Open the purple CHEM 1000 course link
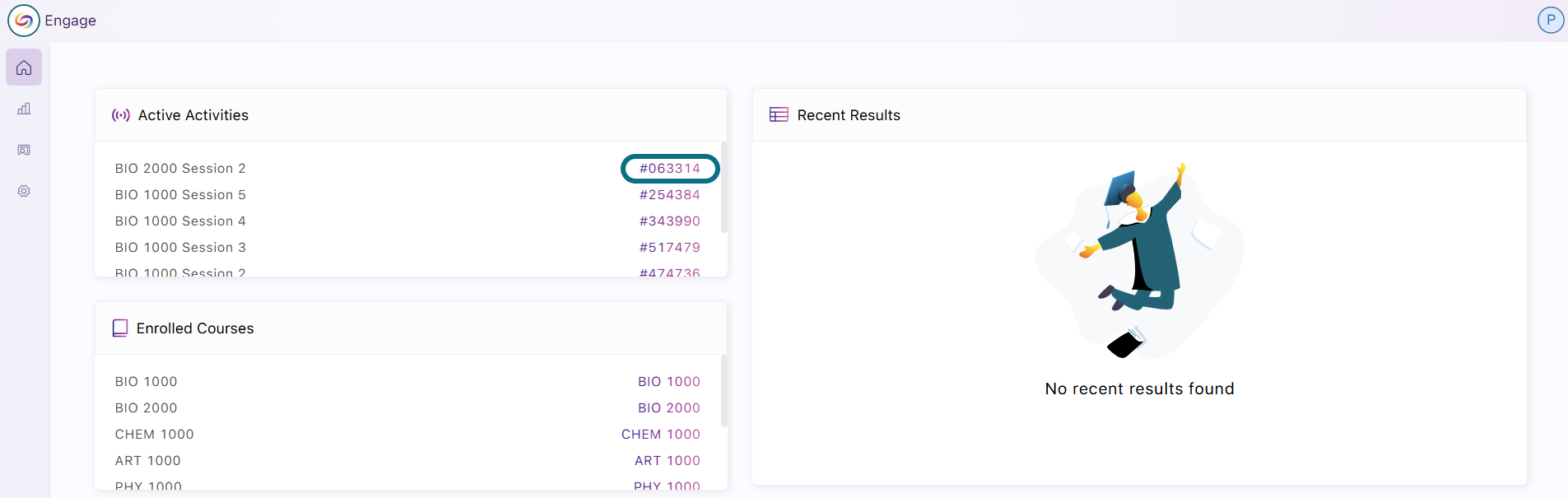Image resolution: width=1568 pixels, height=498 pixels. (x=661, y=434)
